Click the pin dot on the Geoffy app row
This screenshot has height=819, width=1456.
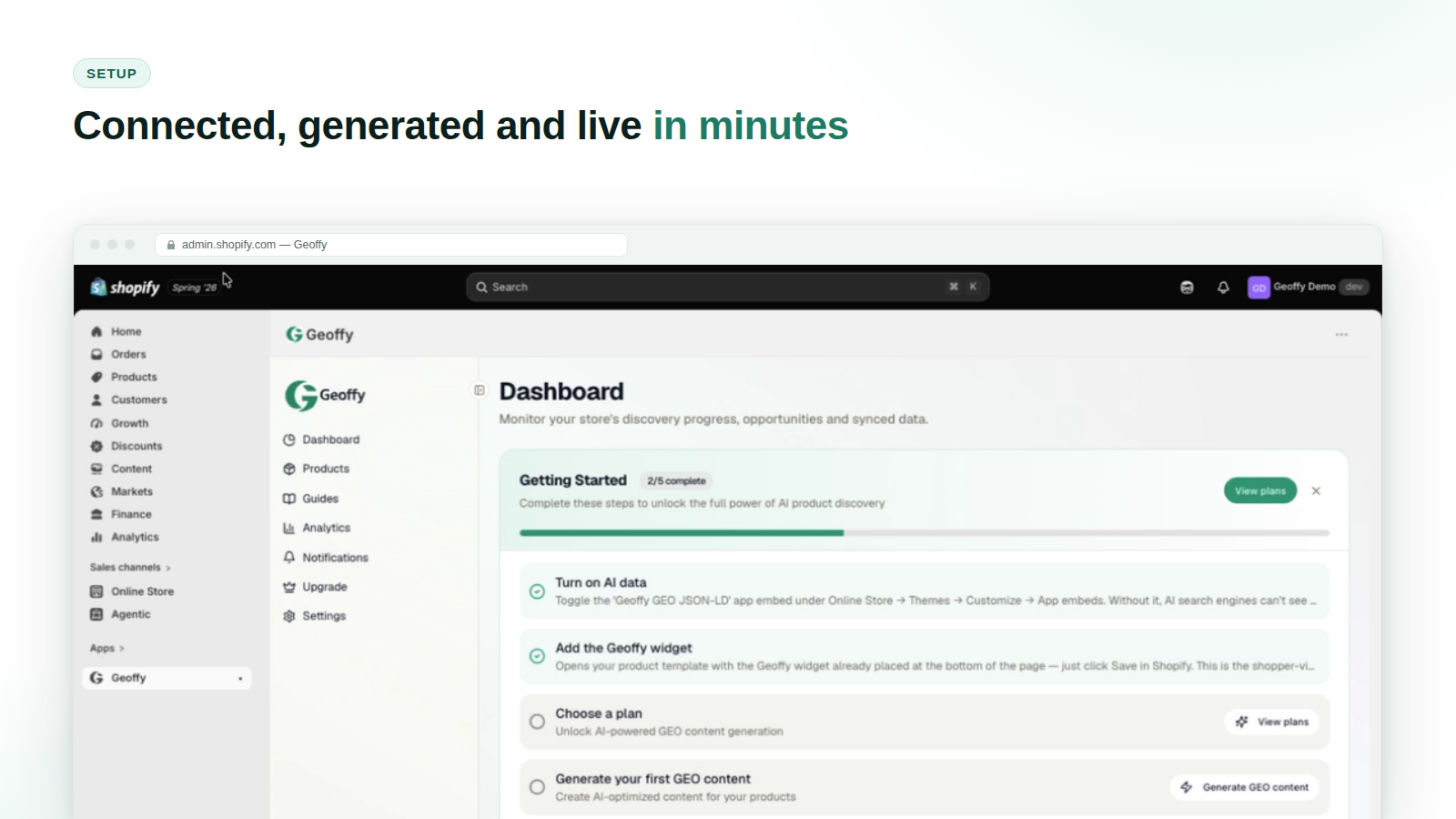[240, 679]
